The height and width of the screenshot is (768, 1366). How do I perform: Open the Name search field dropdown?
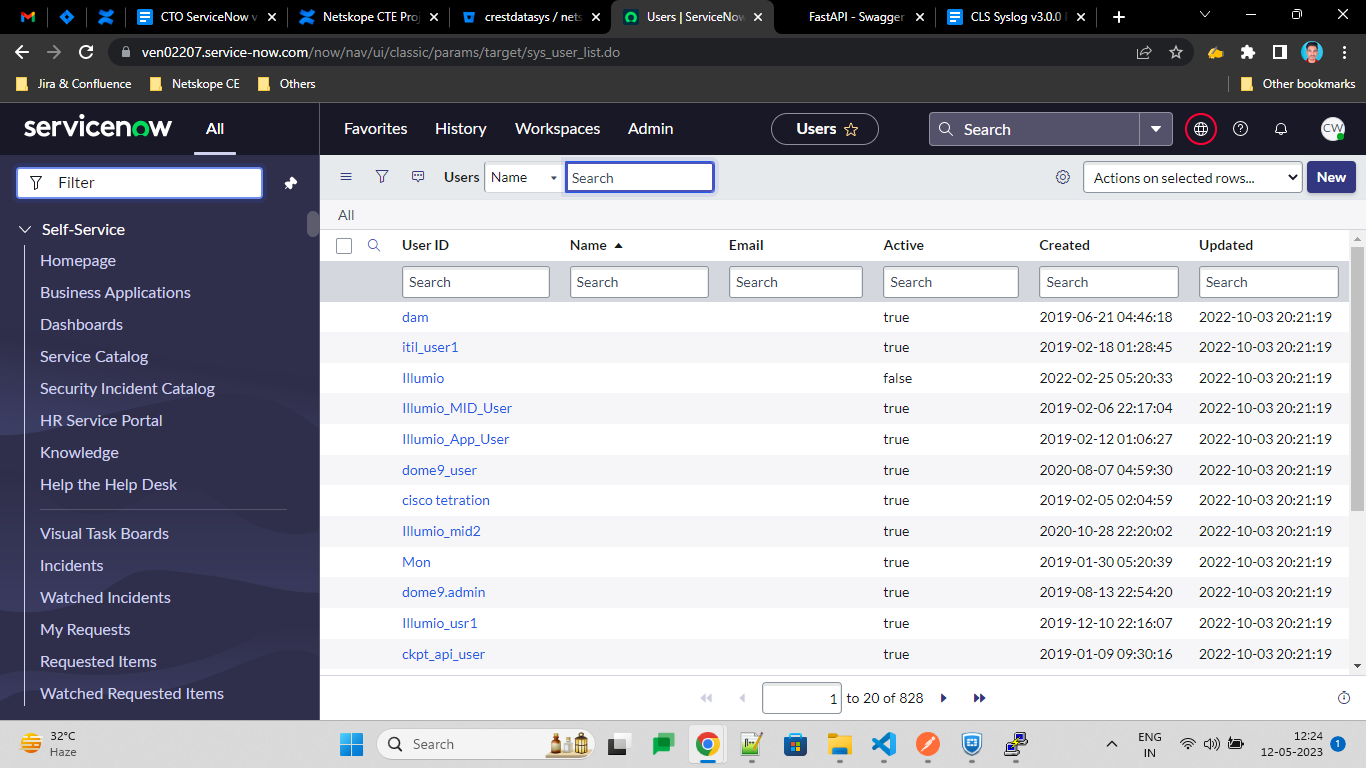(524, 178)
